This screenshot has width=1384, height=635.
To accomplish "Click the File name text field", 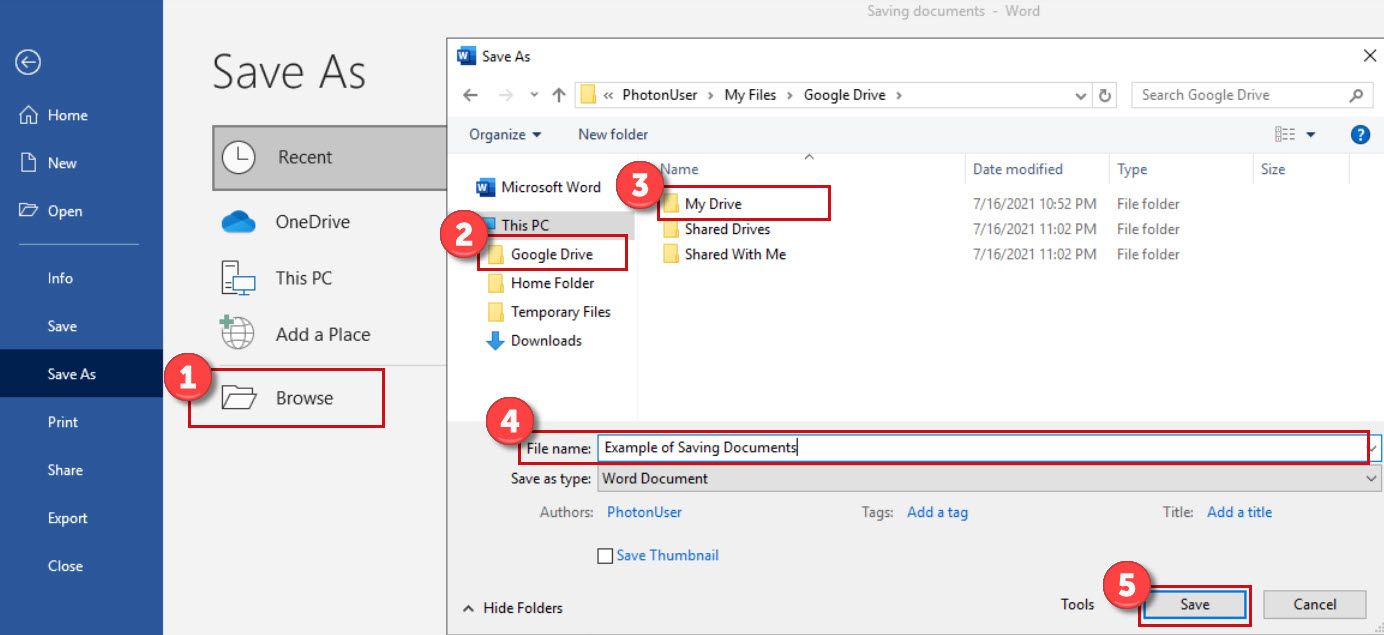I will click(984, 448).
